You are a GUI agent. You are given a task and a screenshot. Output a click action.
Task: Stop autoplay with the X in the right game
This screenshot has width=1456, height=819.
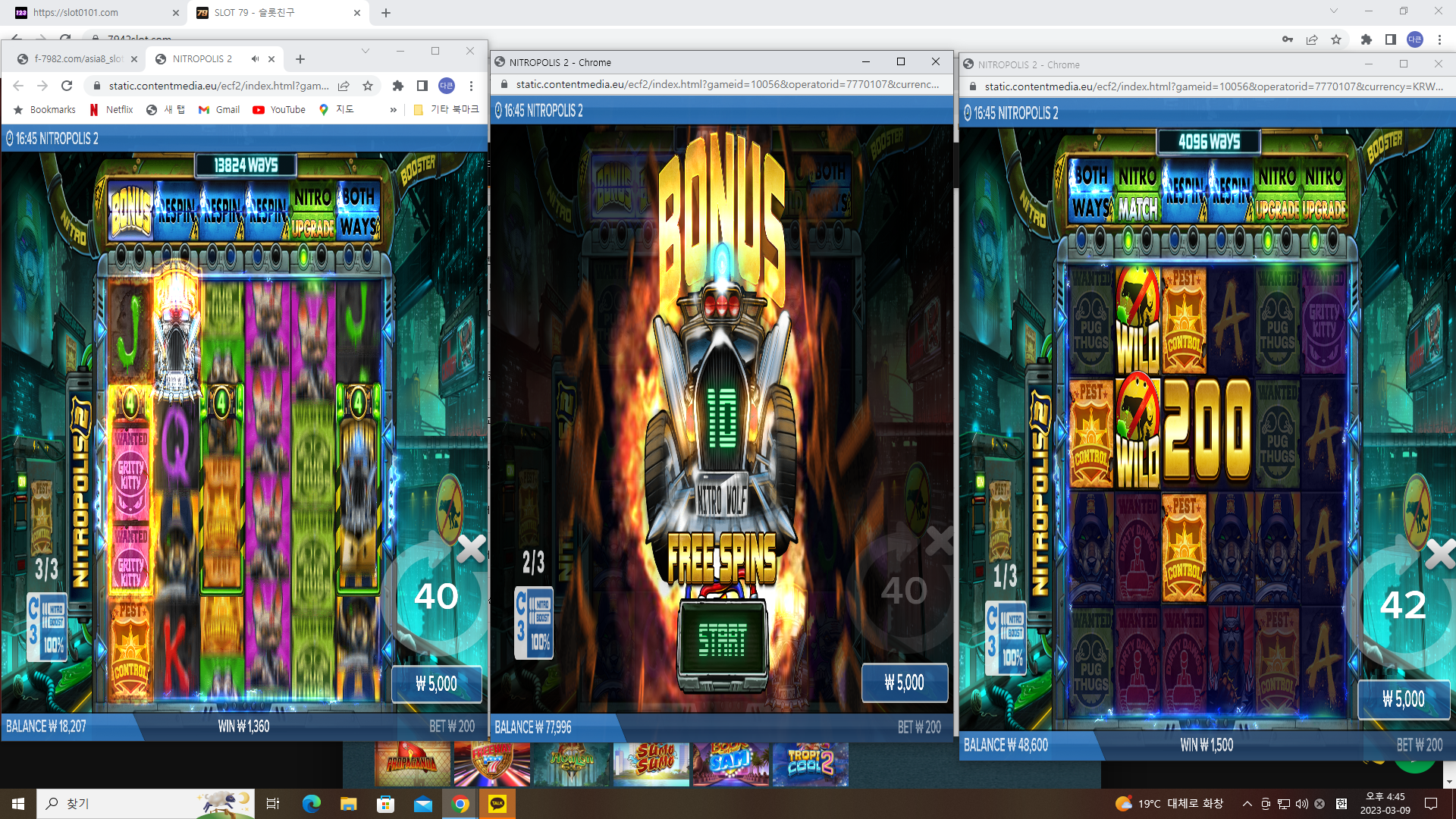click(1439, 554)
